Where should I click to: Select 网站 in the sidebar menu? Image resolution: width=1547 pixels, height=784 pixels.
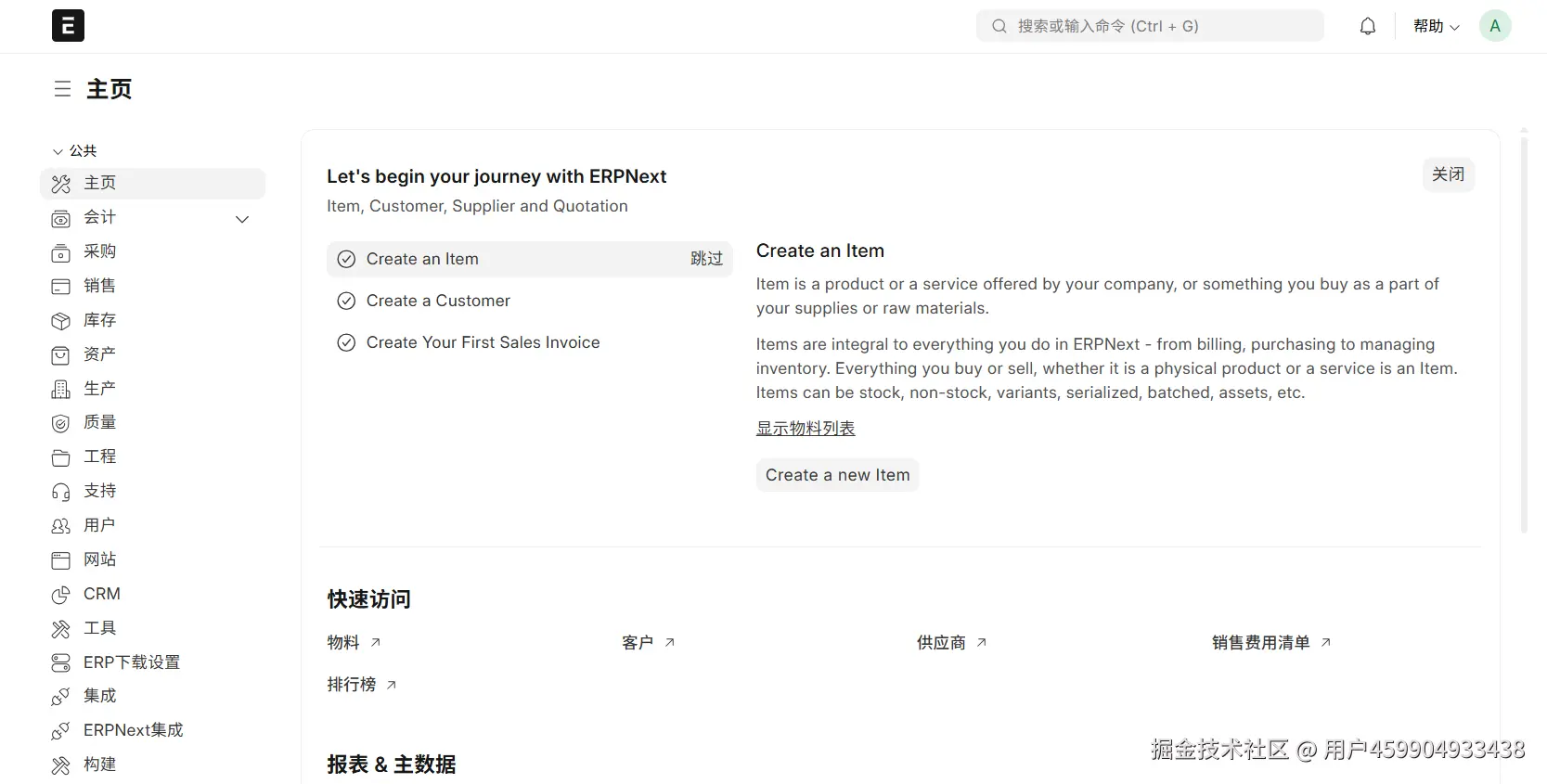tap(99, 559)
